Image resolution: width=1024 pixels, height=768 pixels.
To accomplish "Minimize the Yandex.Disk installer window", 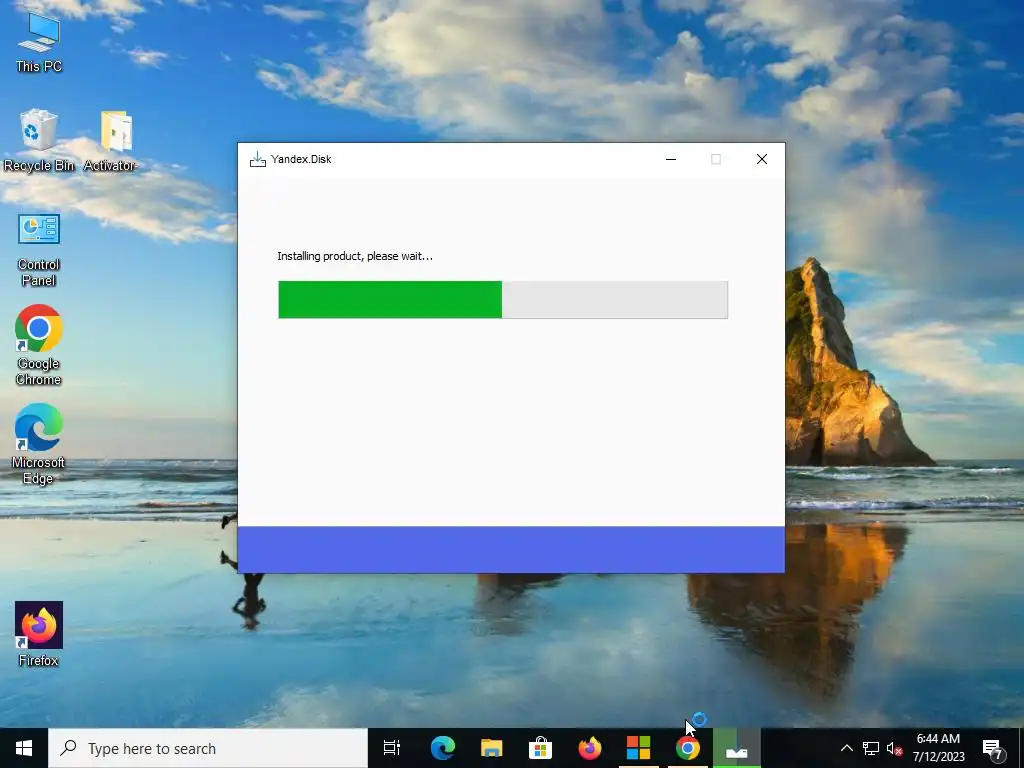I will coord(671,159).
